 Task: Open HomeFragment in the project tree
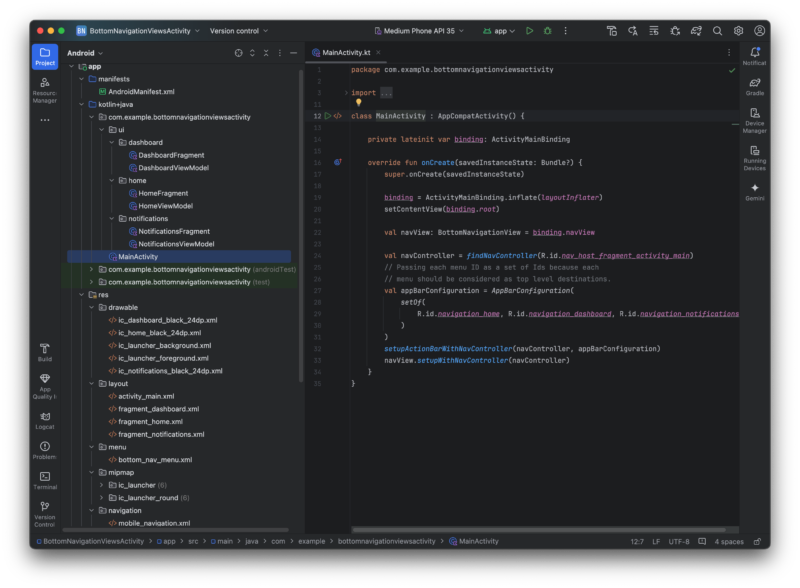coord(163,193)
